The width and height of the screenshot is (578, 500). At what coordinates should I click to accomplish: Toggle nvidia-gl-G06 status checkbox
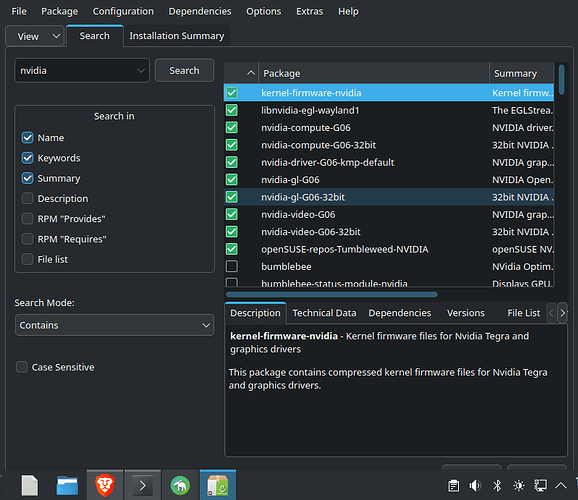click(231, 180)
